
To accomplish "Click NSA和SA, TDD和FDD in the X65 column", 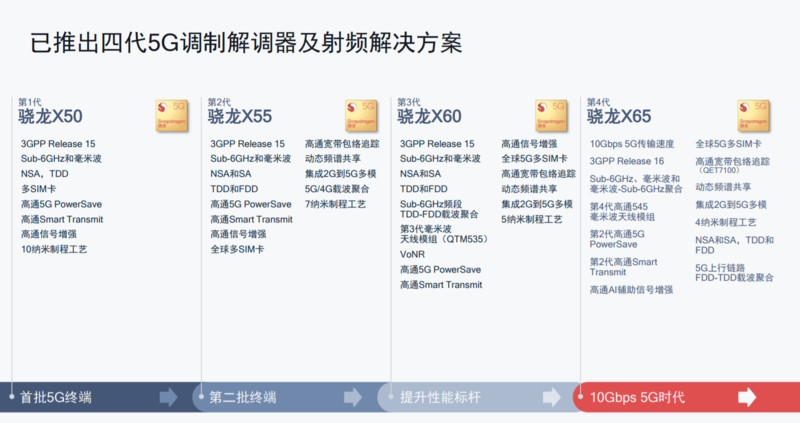I will pyautogui.click(x=734, y=245).
